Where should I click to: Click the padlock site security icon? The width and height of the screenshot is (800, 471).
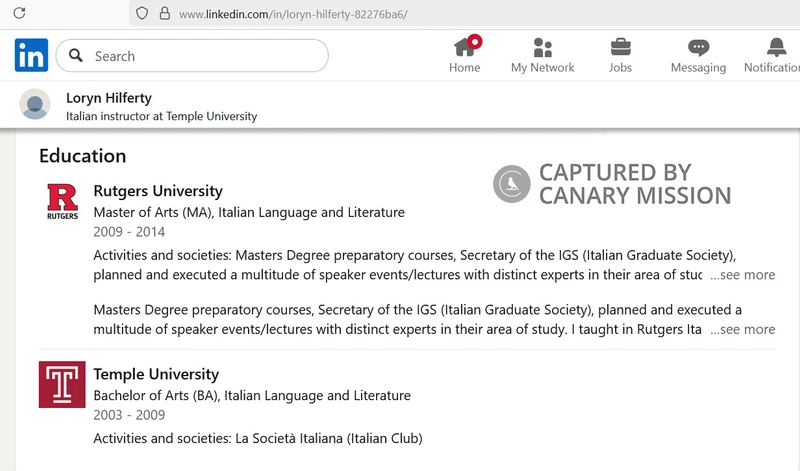tap(164, 13)
